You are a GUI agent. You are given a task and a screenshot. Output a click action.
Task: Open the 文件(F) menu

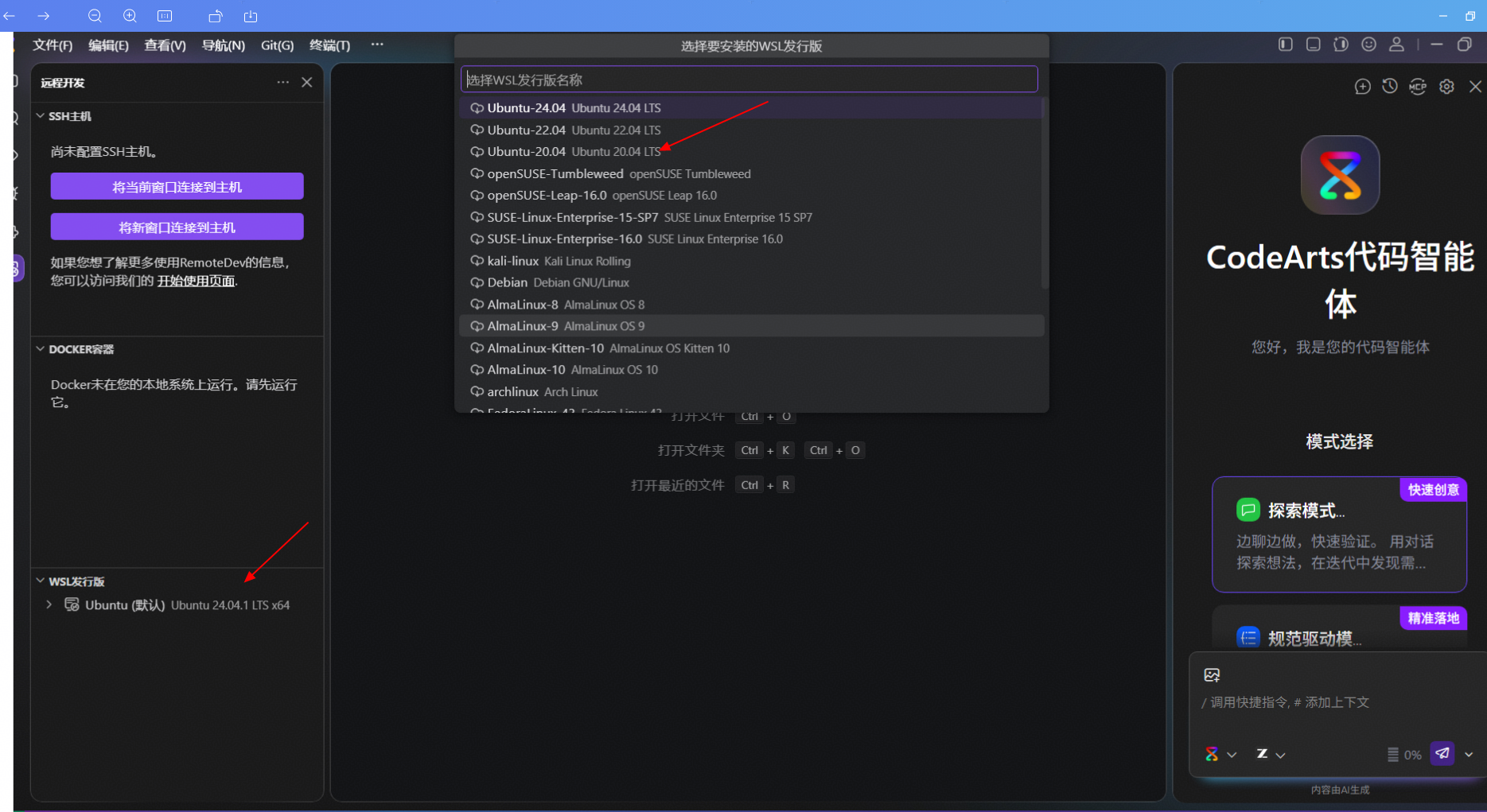[53, 45]
